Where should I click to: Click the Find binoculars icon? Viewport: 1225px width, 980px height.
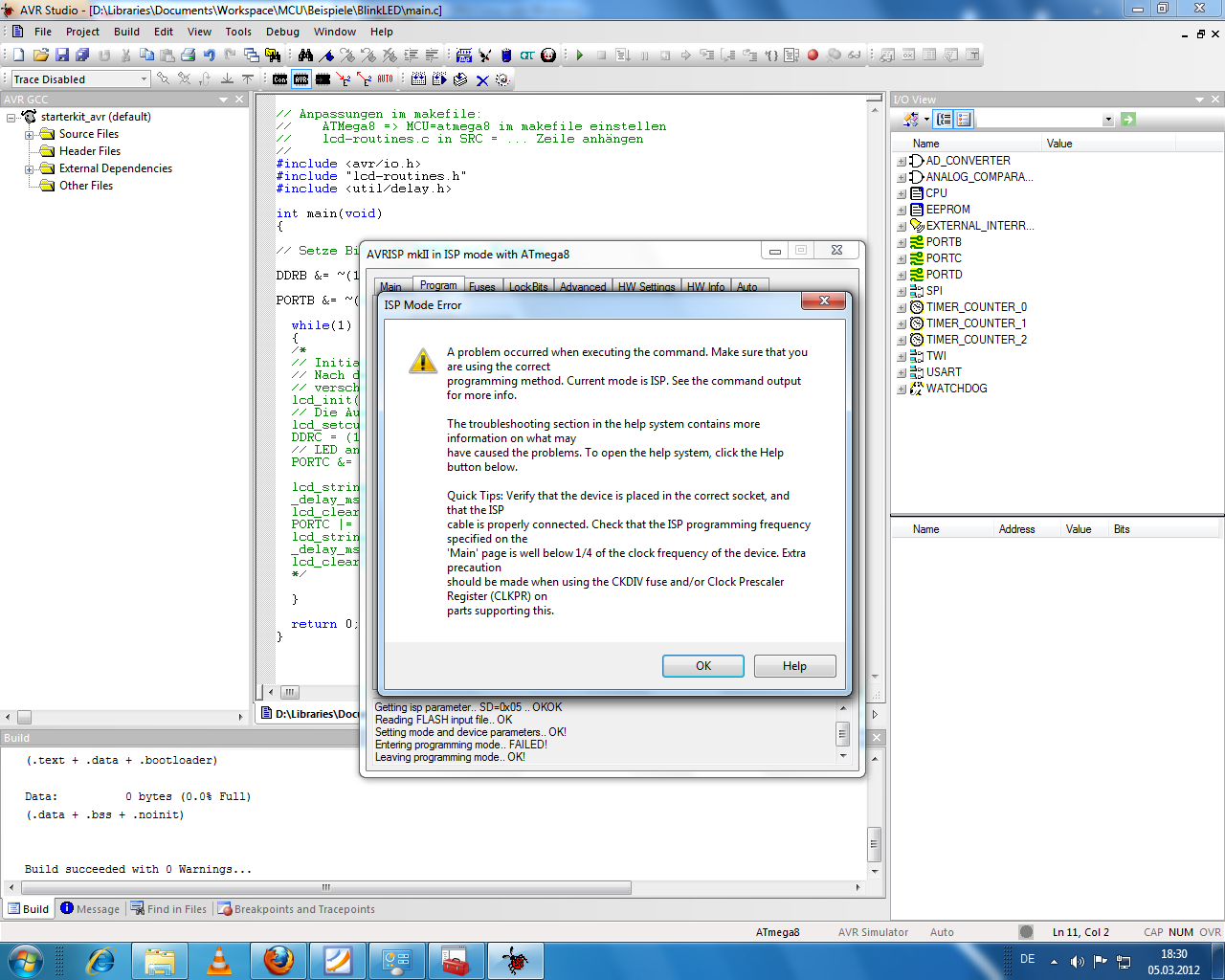tap(305, 56)
